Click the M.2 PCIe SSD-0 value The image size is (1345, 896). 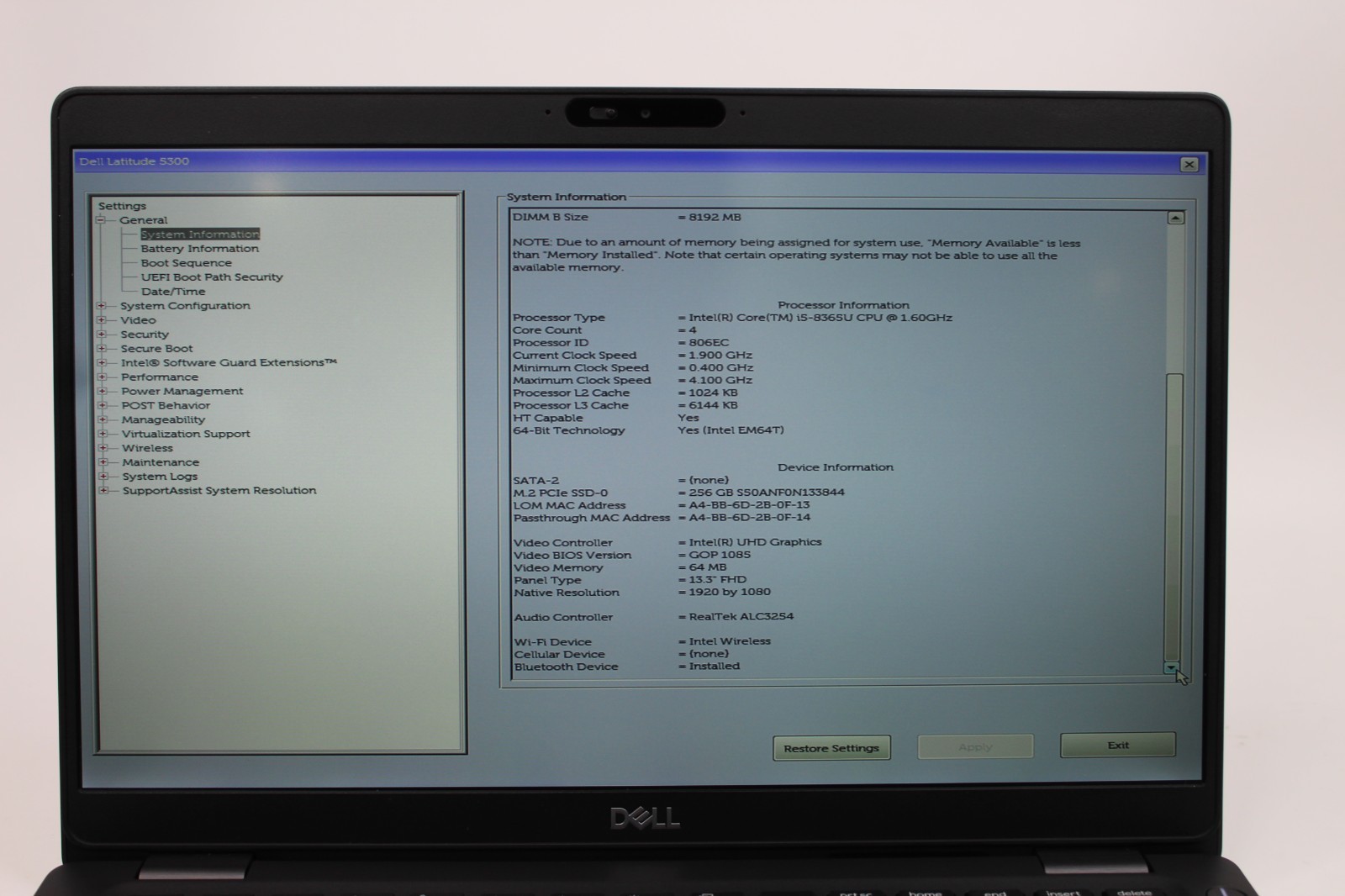[x=767, y=493]
